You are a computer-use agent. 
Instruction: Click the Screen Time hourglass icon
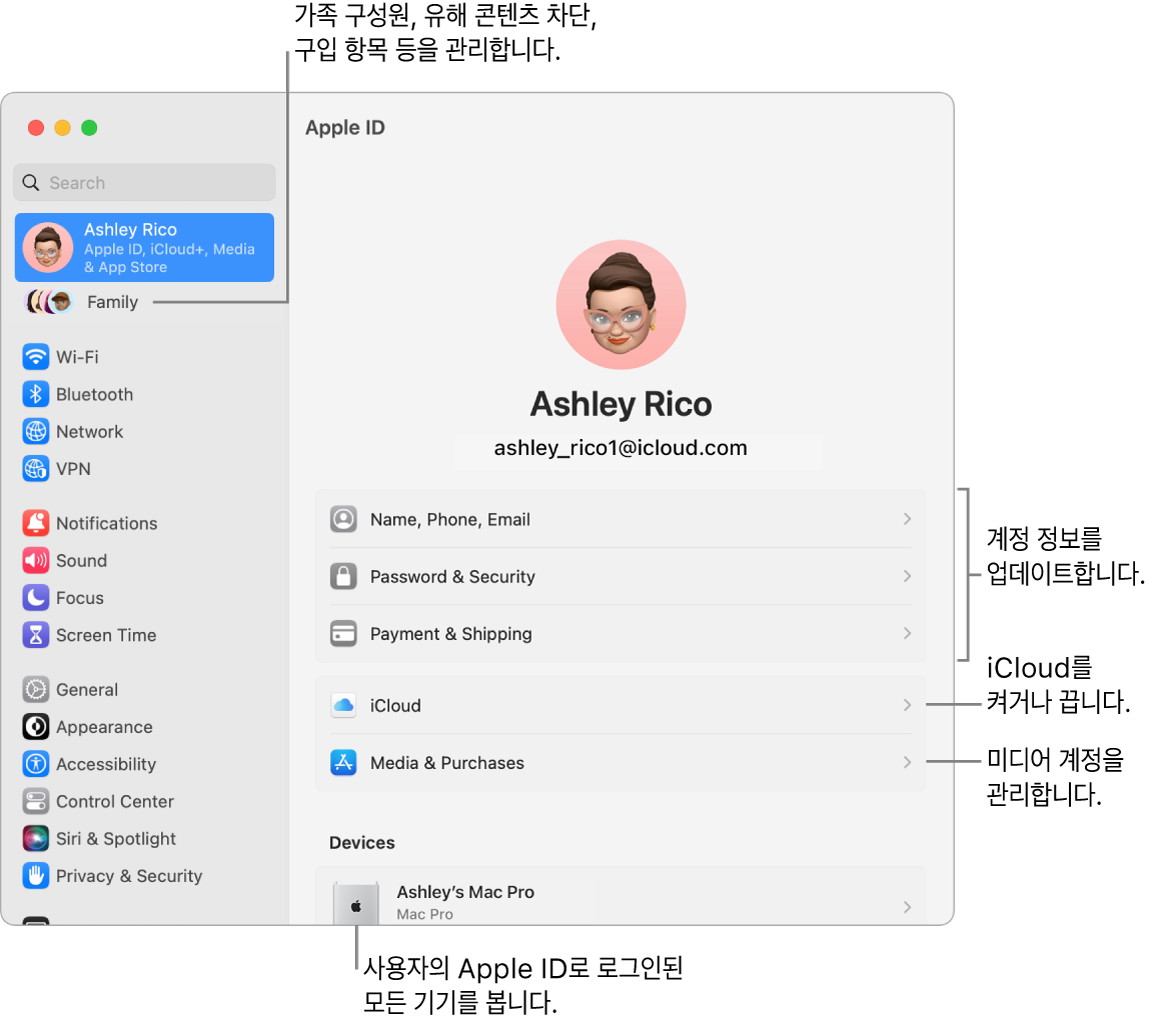point(34,634)
